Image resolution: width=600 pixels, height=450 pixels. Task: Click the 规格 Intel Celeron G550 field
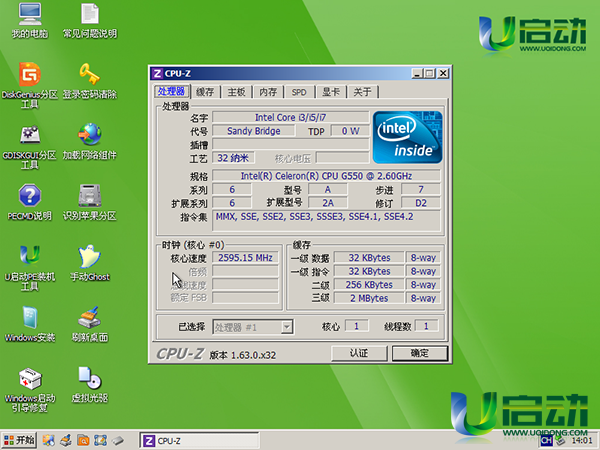click(326, 176)
